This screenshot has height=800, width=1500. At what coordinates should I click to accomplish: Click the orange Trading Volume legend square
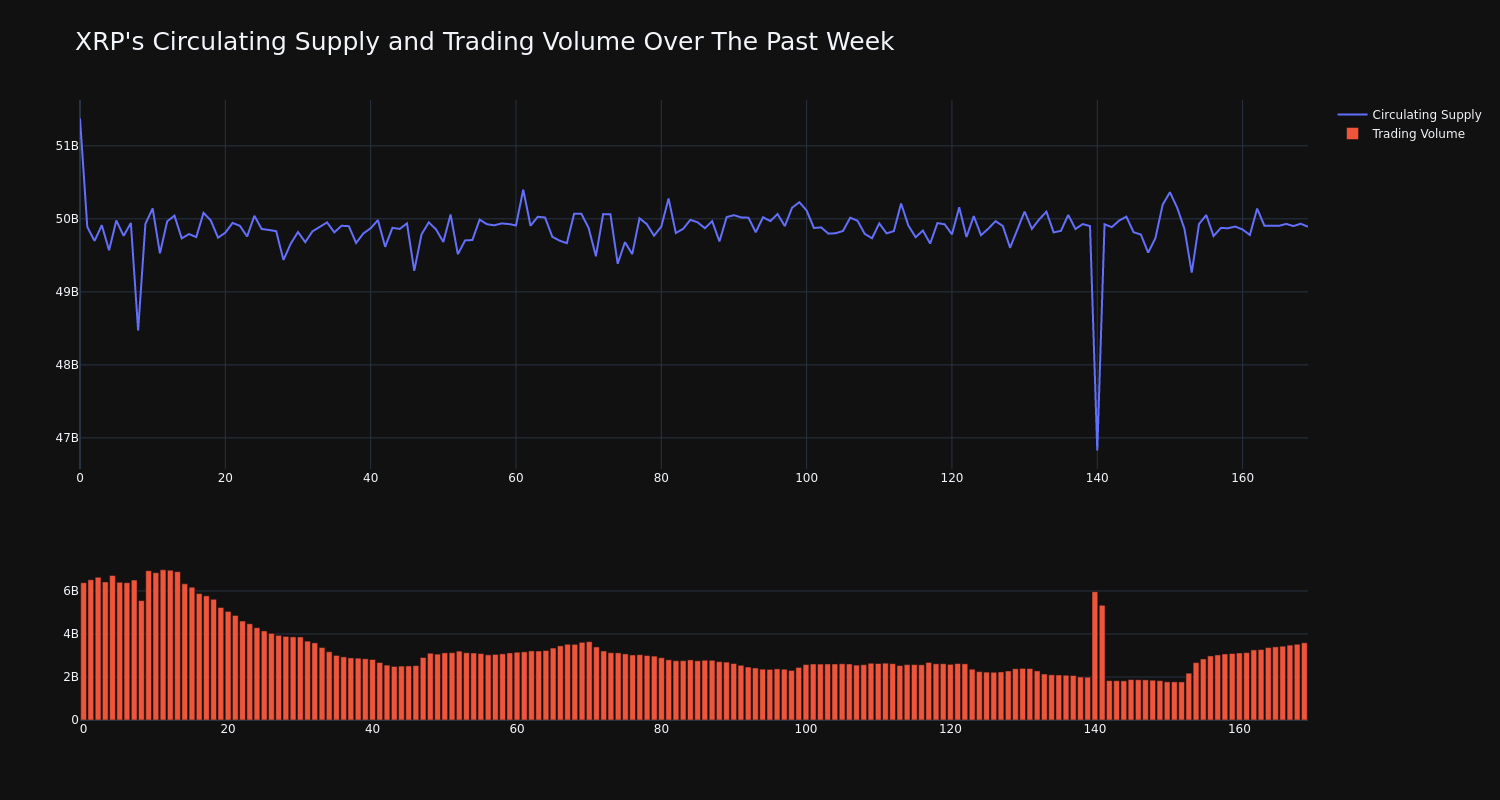(1352, 134)
